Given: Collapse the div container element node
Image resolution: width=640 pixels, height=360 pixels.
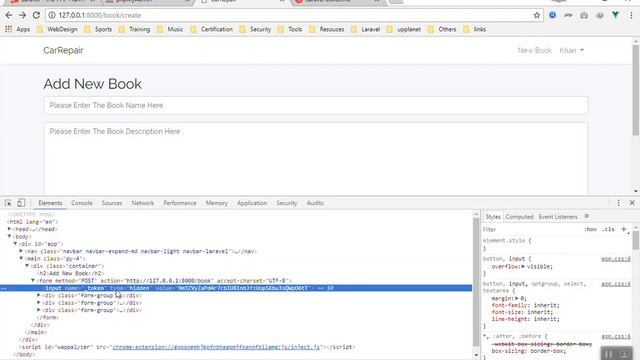Looking at the screenshot, I should click(27, 266).
